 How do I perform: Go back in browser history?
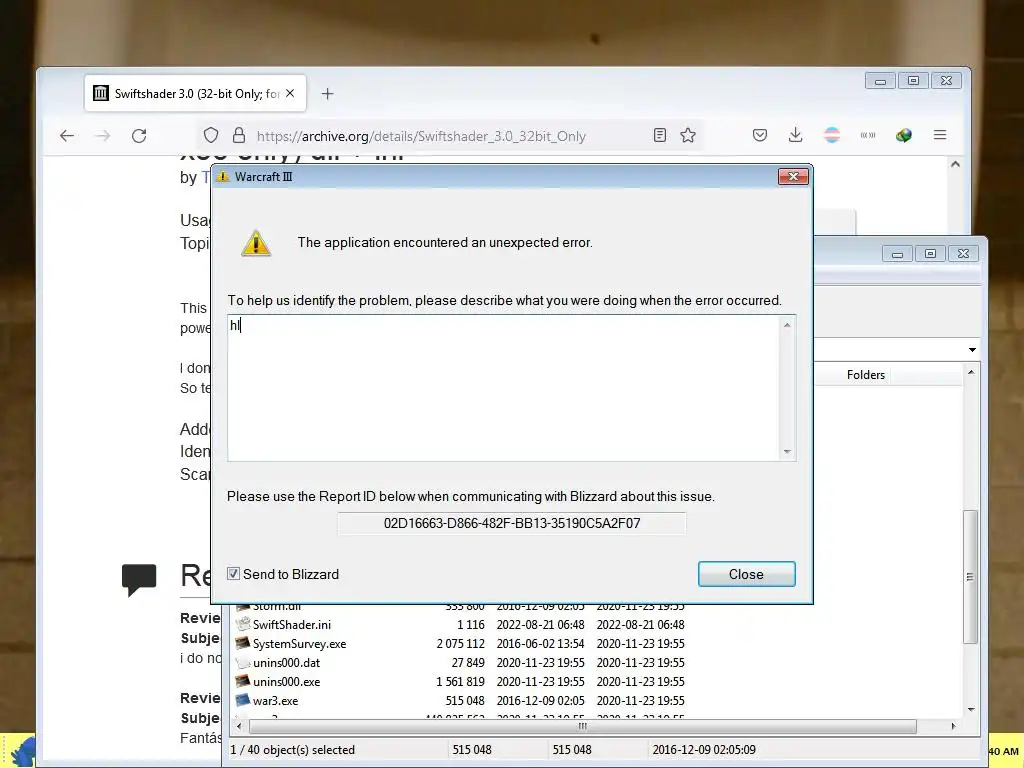click(67, 136)
